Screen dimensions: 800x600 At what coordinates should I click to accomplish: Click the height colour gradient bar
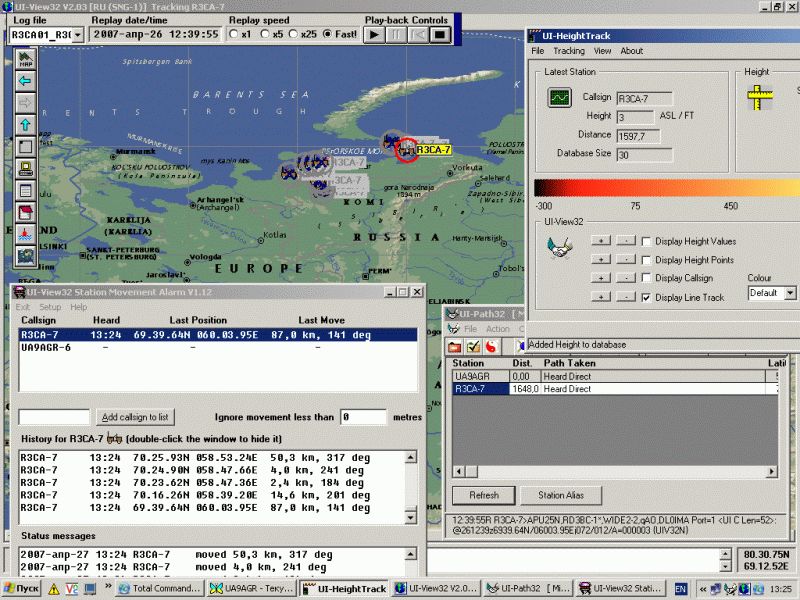667,188
